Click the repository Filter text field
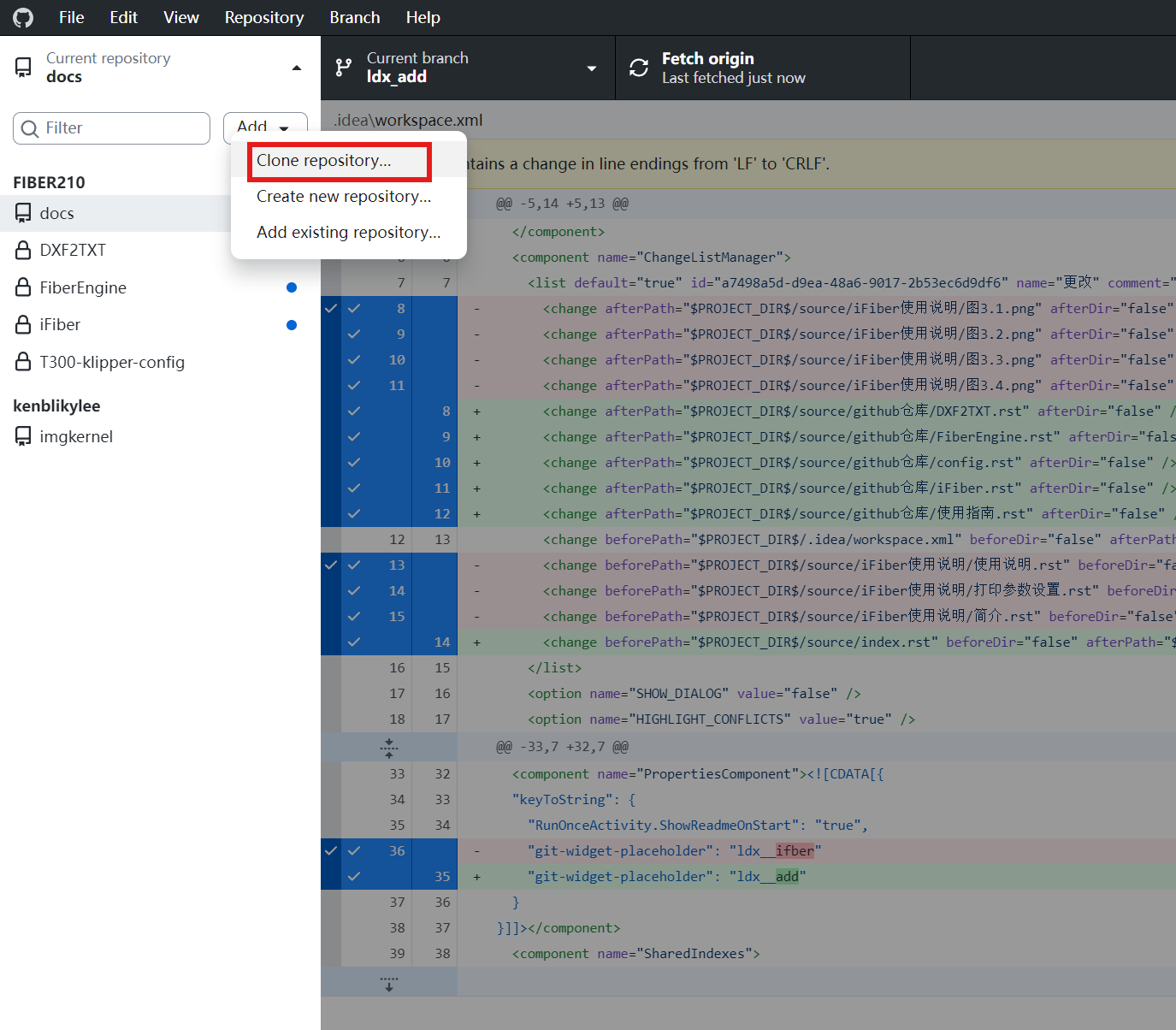Screen dimensions: 1176x1030 [x=120, y=128]
